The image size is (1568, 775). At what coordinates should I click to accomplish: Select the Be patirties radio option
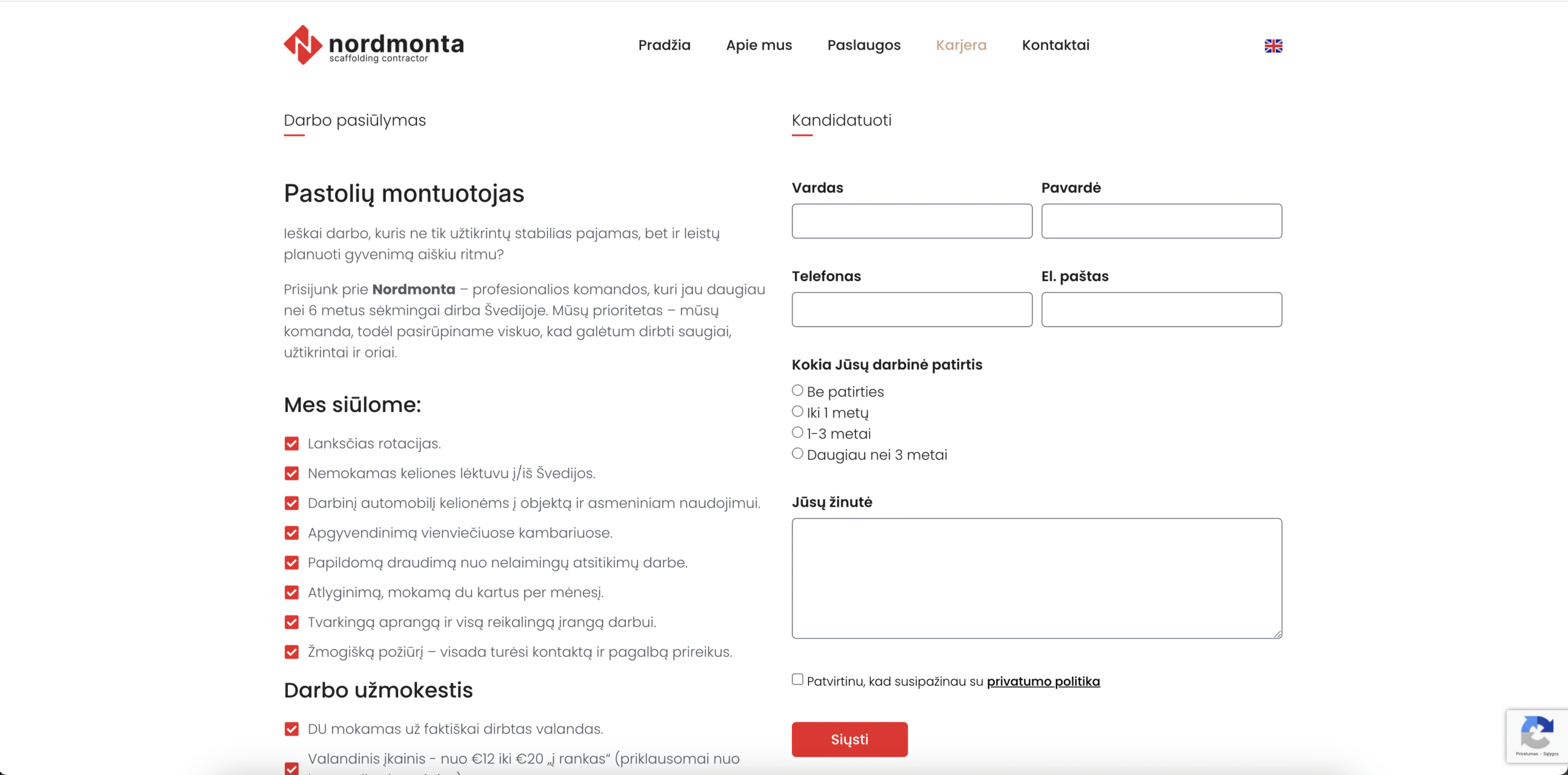click(x=797, y=391)
